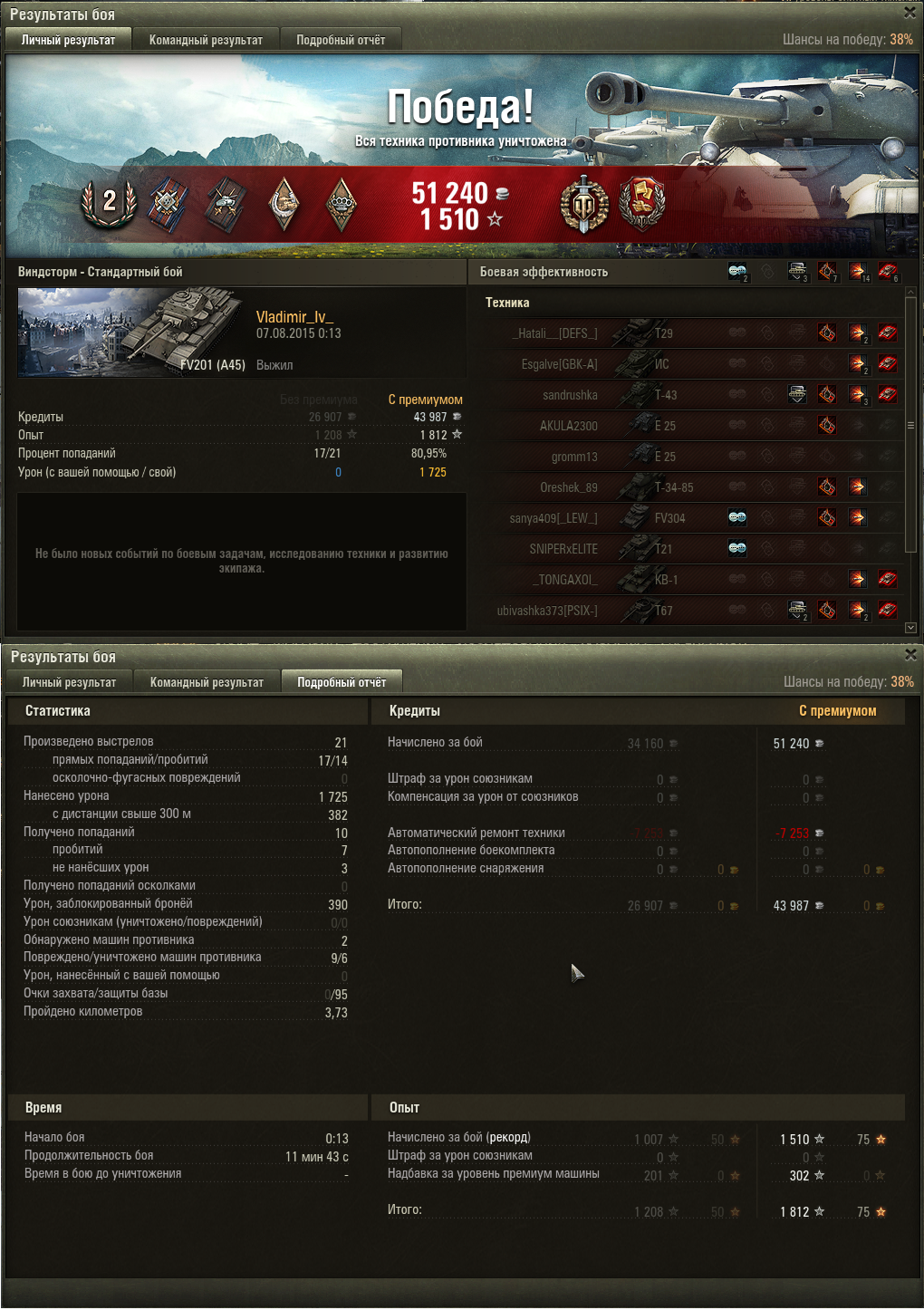Click the damage icon in the T29 row
This screenshot has height=1310, width=924.
[857, 333]
